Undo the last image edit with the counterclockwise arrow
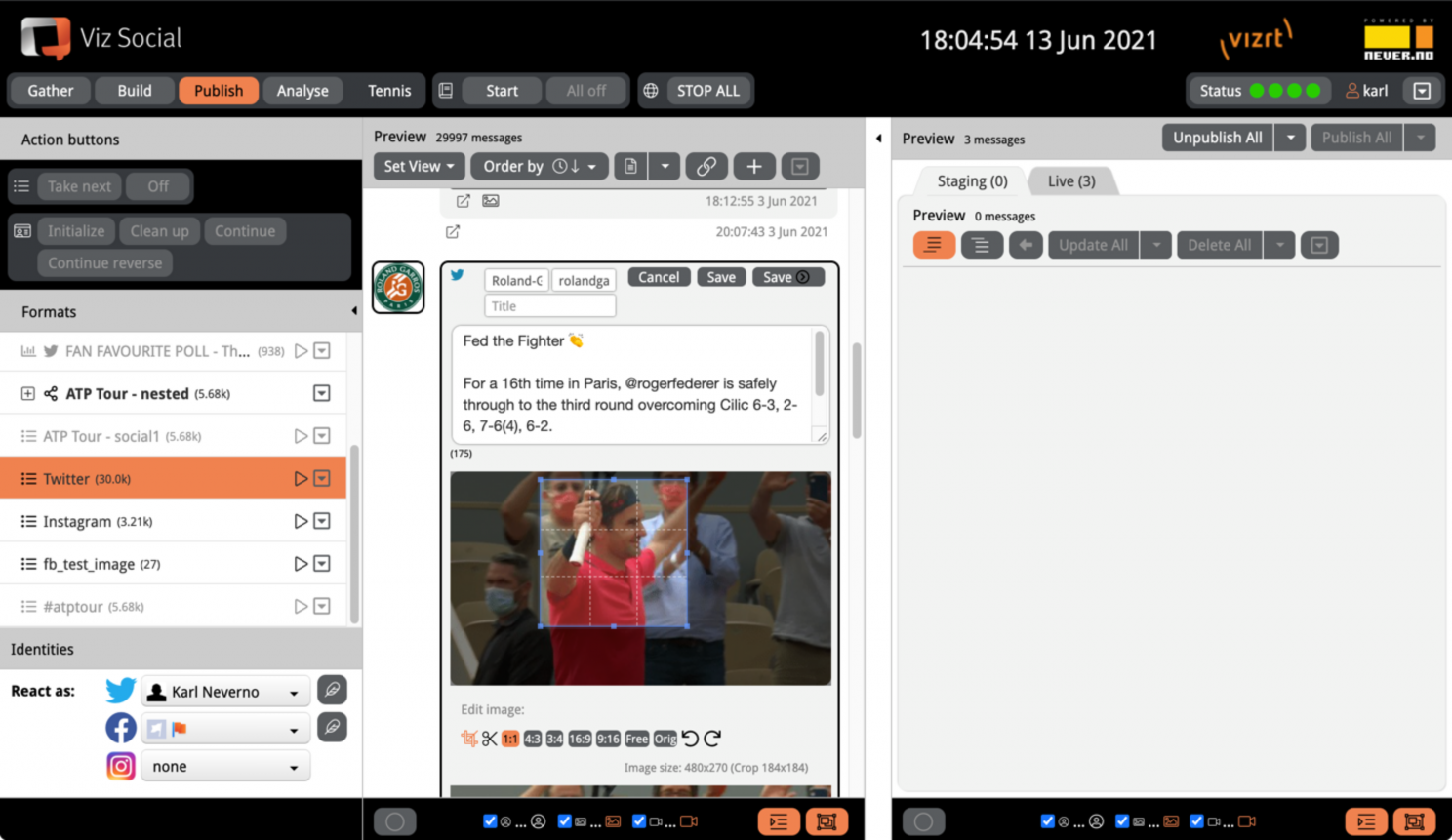Viewport: 1452px width, 840px height. (691, 739)
